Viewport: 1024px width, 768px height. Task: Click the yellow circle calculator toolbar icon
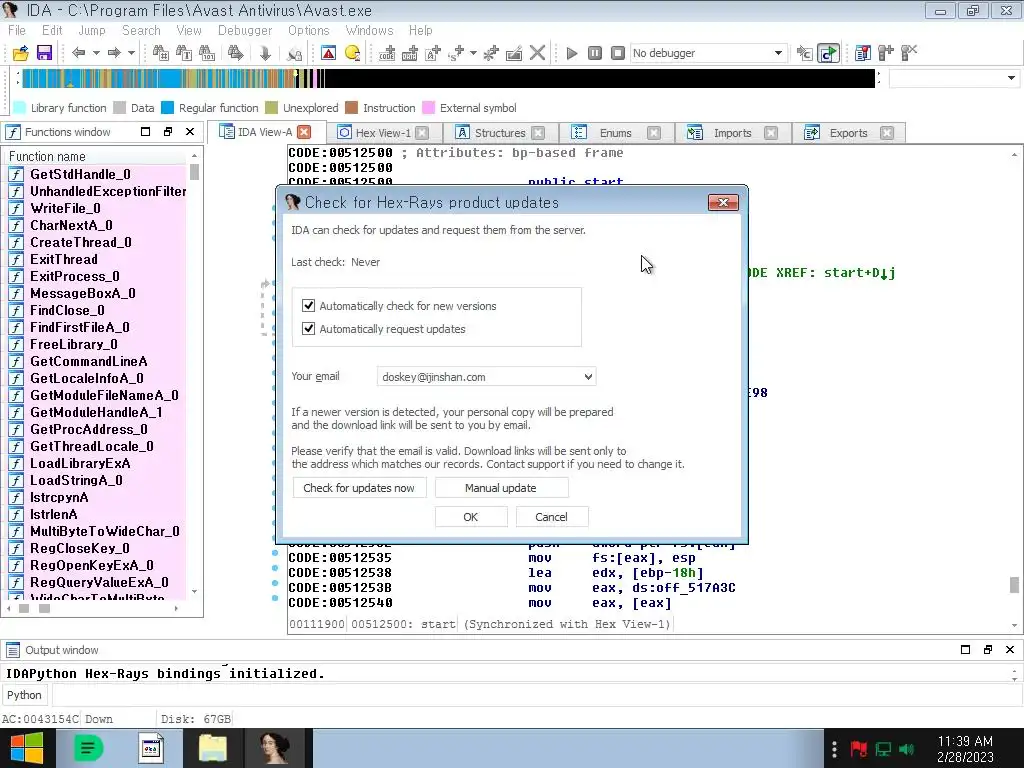pos(353,53)
